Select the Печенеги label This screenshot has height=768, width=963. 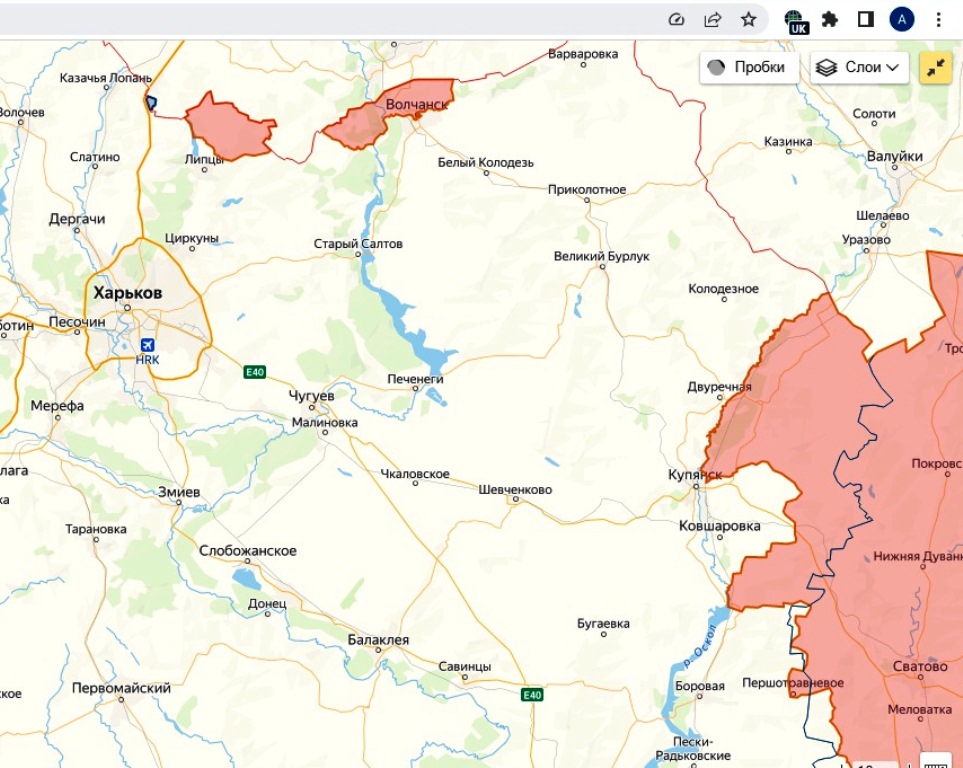click(x=415, y=378)
